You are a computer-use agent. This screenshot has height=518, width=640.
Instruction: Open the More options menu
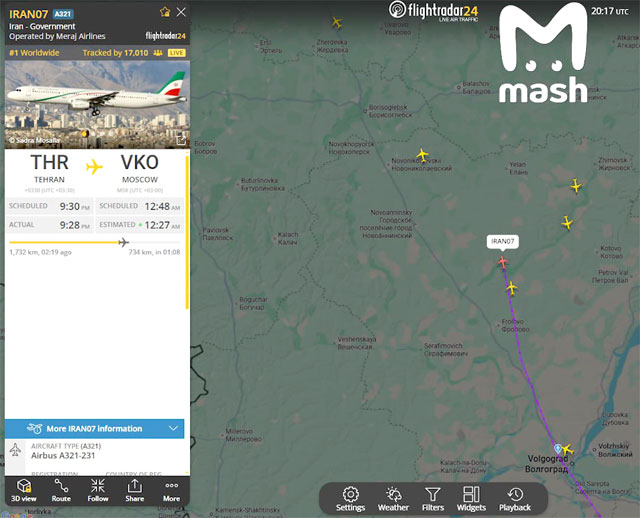click(x=171, y=490)
